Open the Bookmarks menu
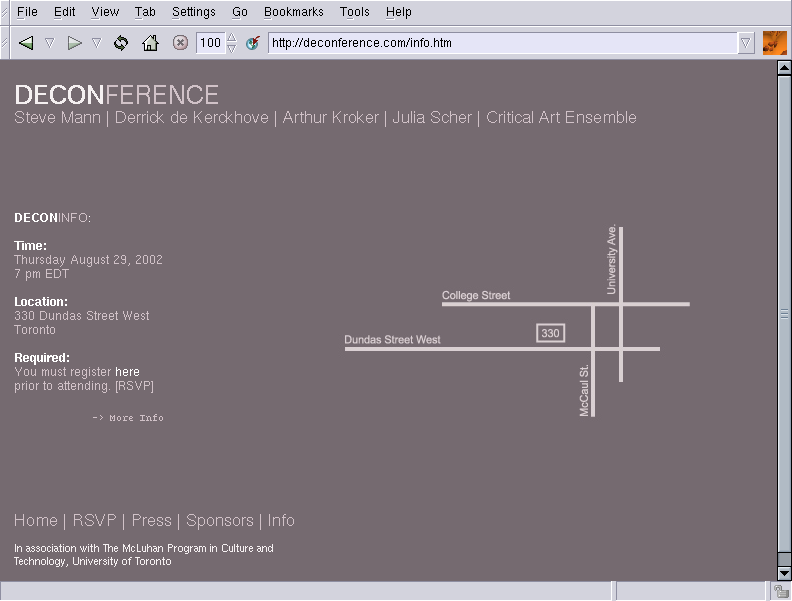The image size is (792, 601). (x=293, y=12)
